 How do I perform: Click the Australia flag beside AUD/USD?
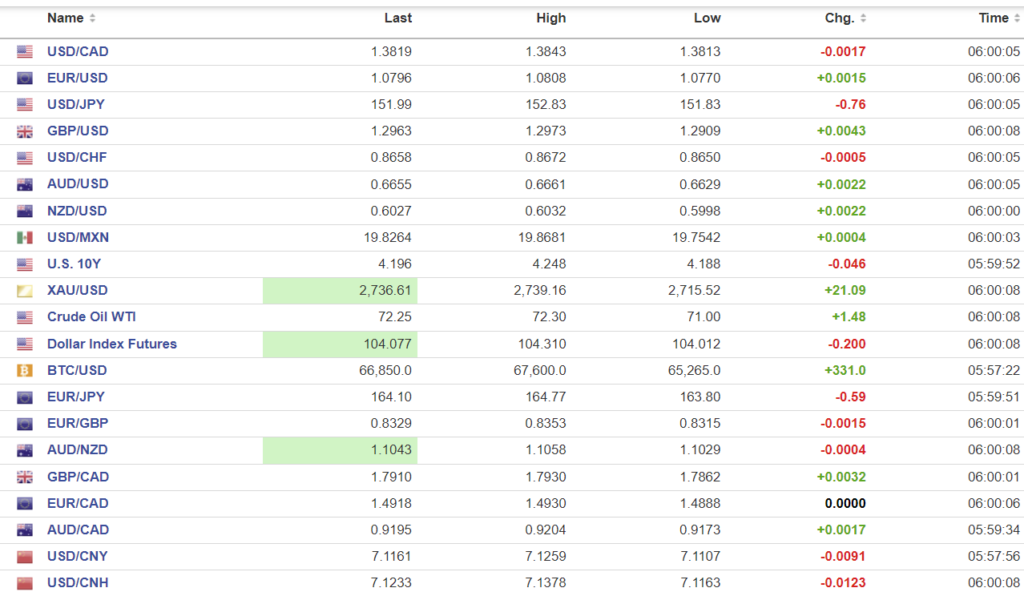[x=25, y=184]
